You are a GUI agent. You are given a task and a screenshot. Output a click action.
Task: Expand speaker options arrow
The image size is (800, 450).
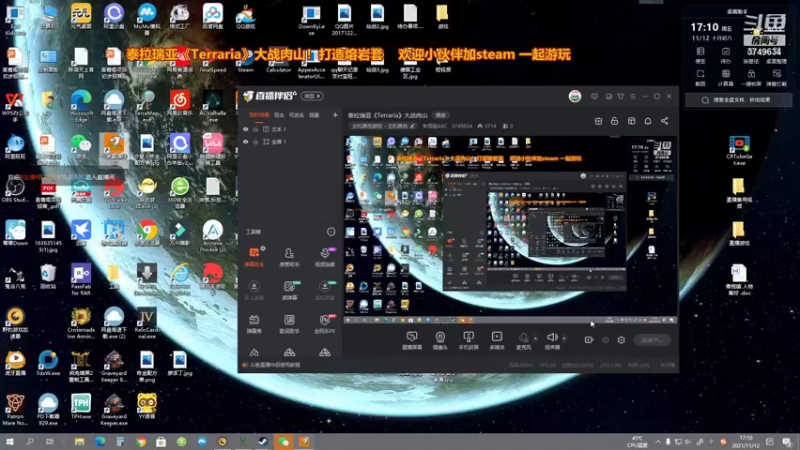[x=564, y=338]
